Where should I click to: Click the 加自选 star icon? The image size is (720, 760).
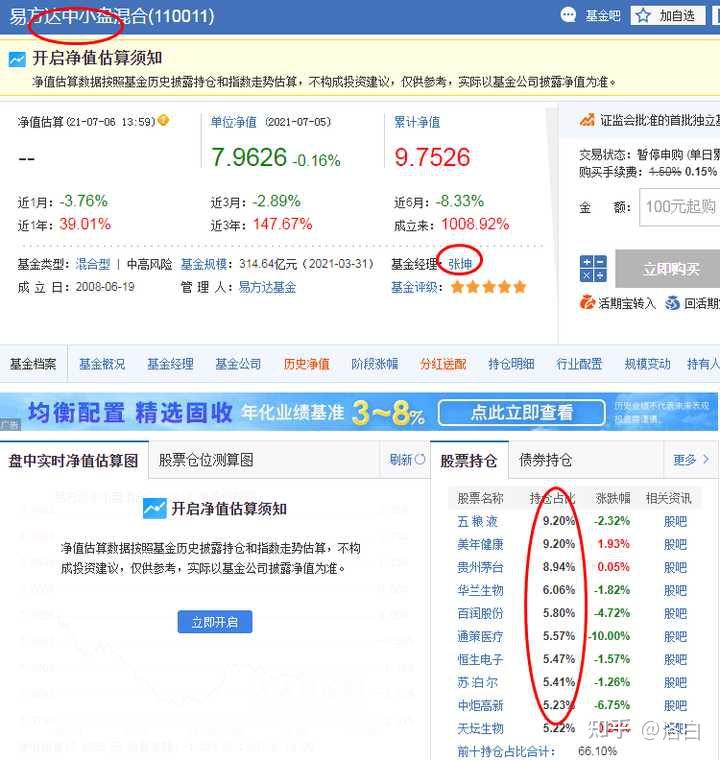click(643, 16)
